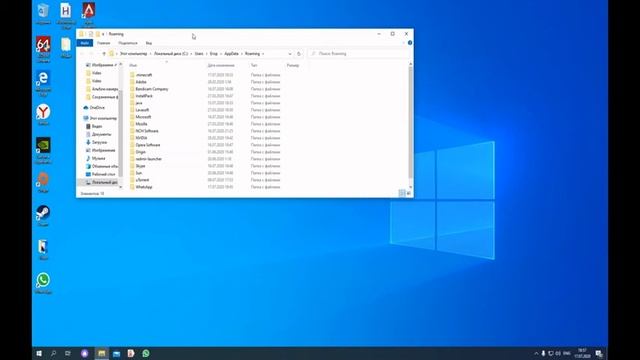The height and width of the screenshot is (360, 640).
Task: Switch to large icons view in status bar
Action: pos(409,193)
